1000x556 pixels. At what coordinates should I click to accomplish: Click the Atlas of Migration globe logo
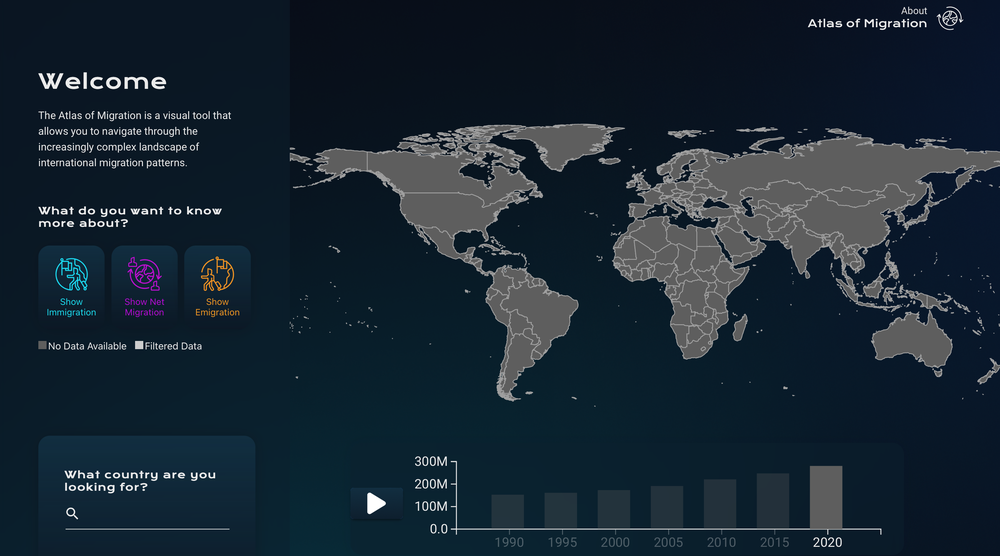click(949, 18)
